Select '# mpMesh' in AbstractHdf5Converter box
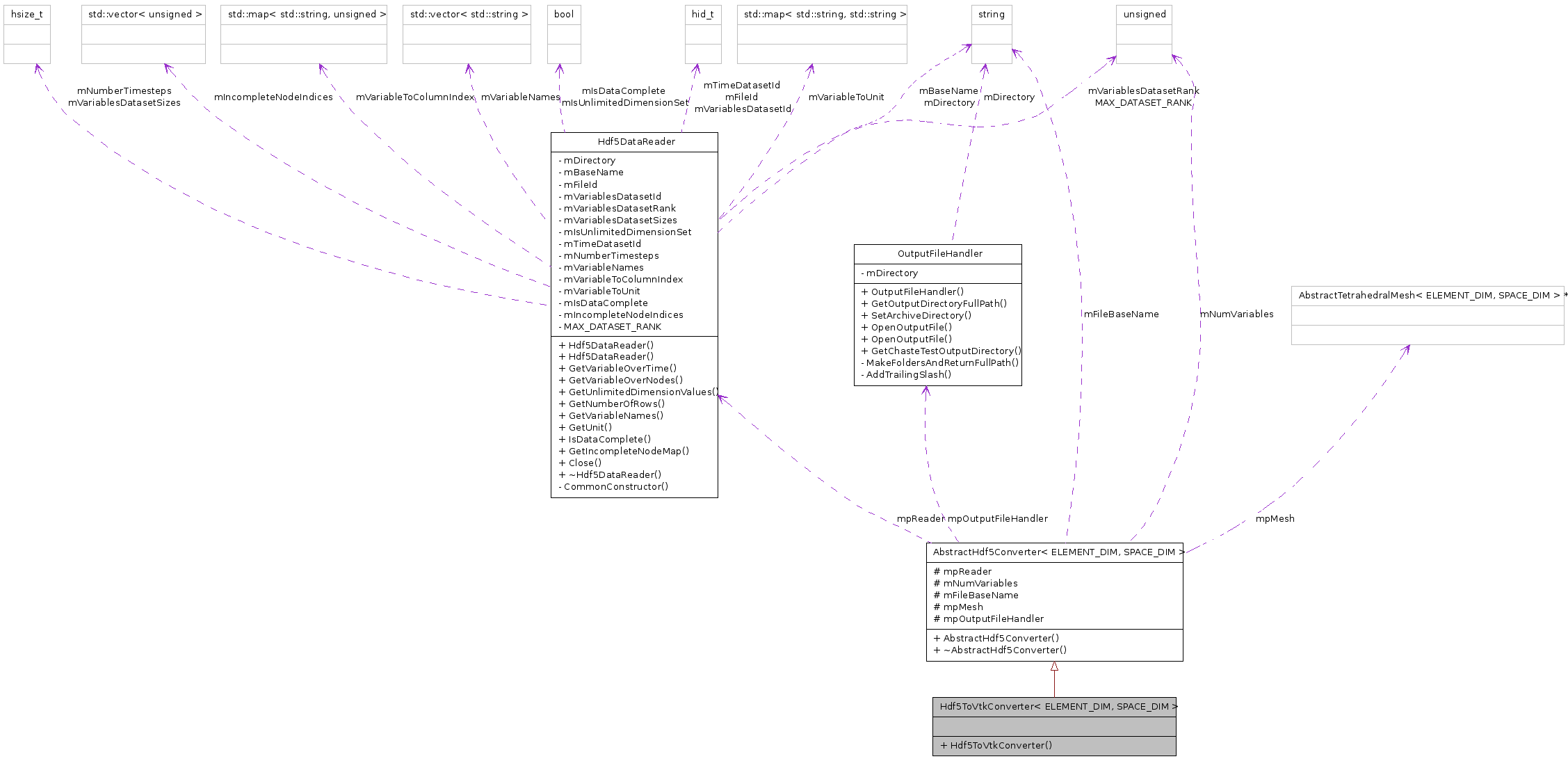Image resolution: width=1568 pixels, height=759 pixels. pos(958,607)
